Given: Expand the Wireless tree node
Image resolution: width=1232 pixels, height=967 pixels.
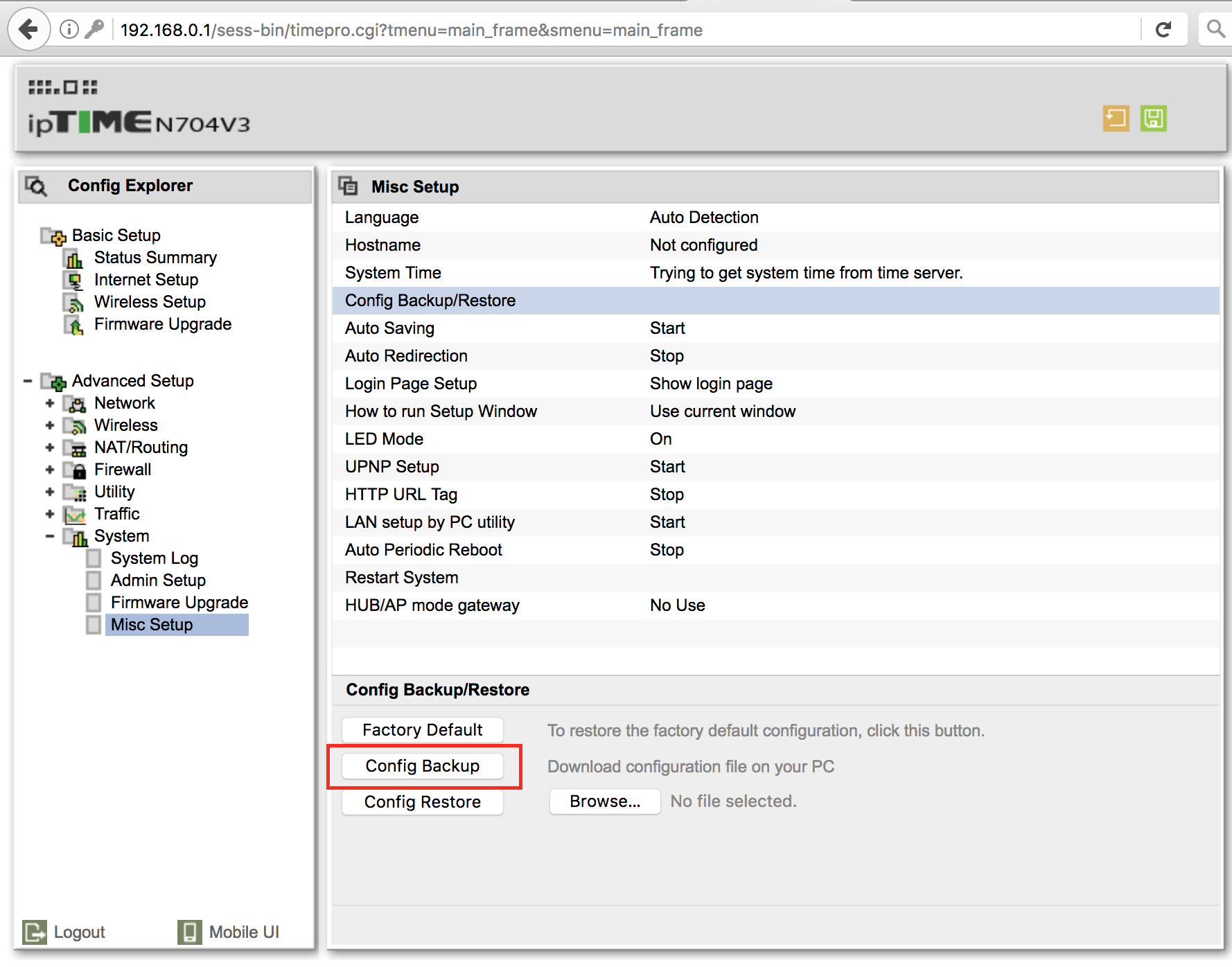Looking at the screenshot, I should (49, 425).
